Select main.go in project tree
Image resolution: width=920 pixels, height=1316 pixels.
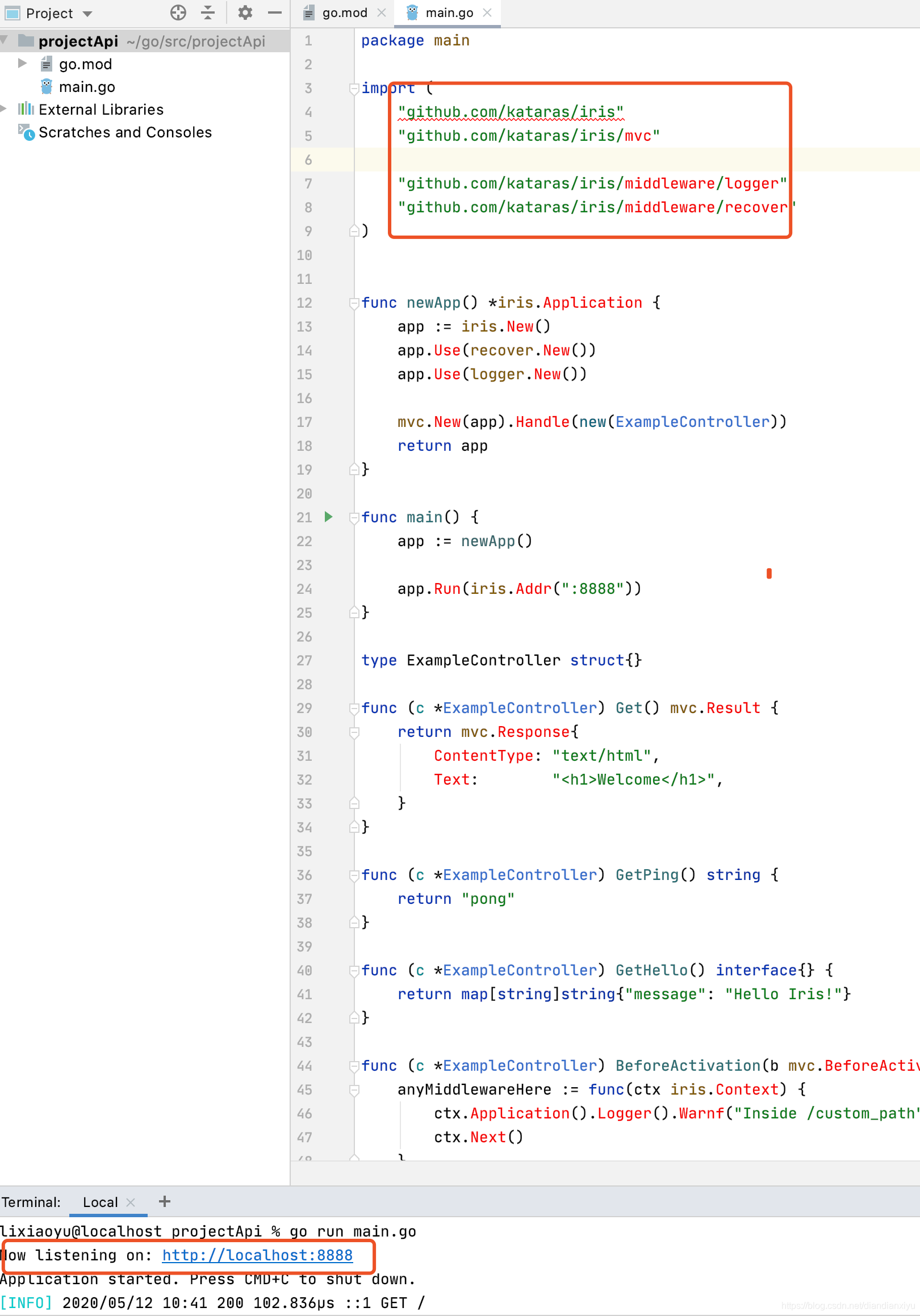pyautogui.click(x=86, y=86)
